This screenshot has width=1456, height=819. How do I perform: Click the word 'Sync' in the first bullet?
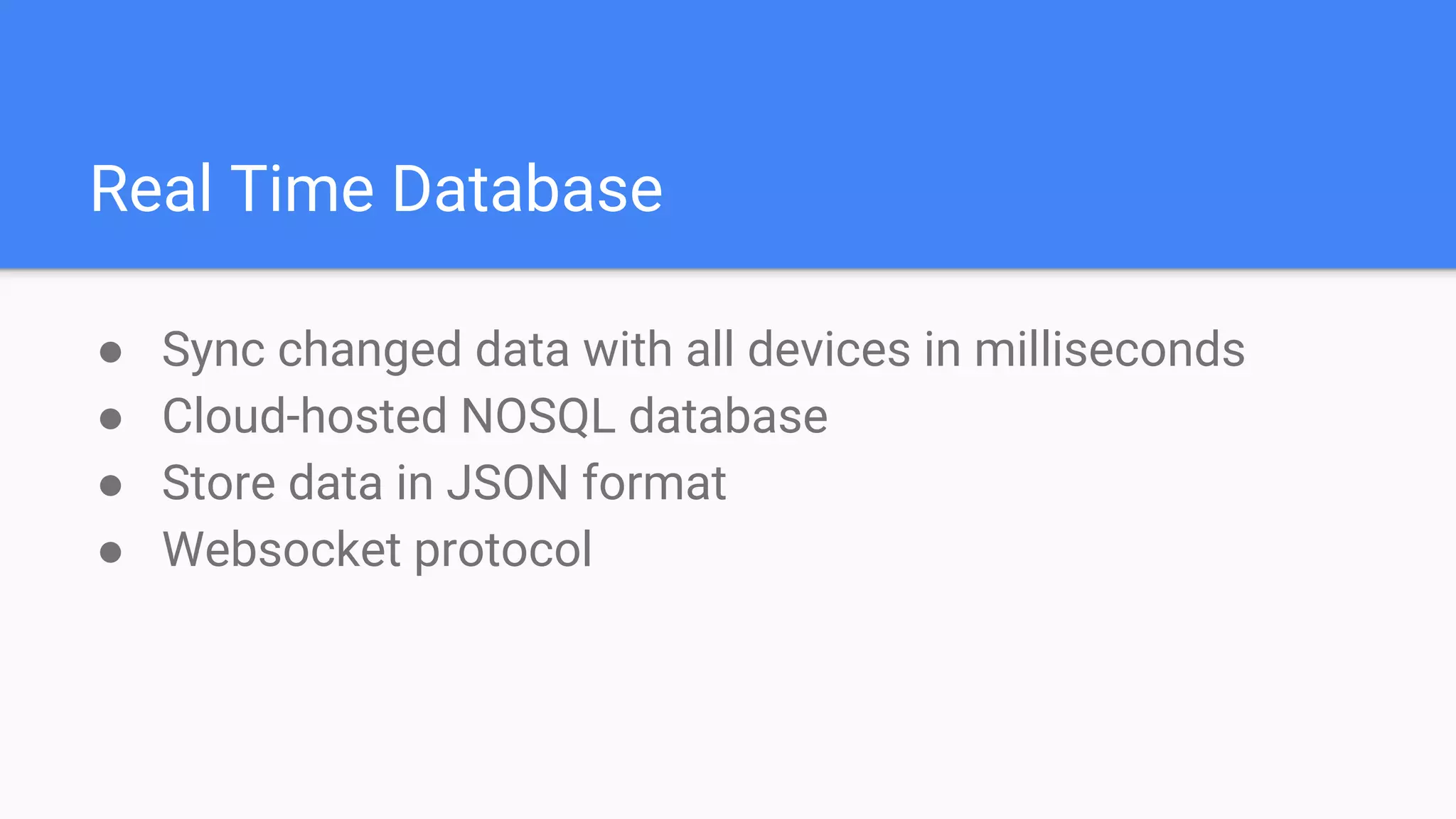pos(213,351)
